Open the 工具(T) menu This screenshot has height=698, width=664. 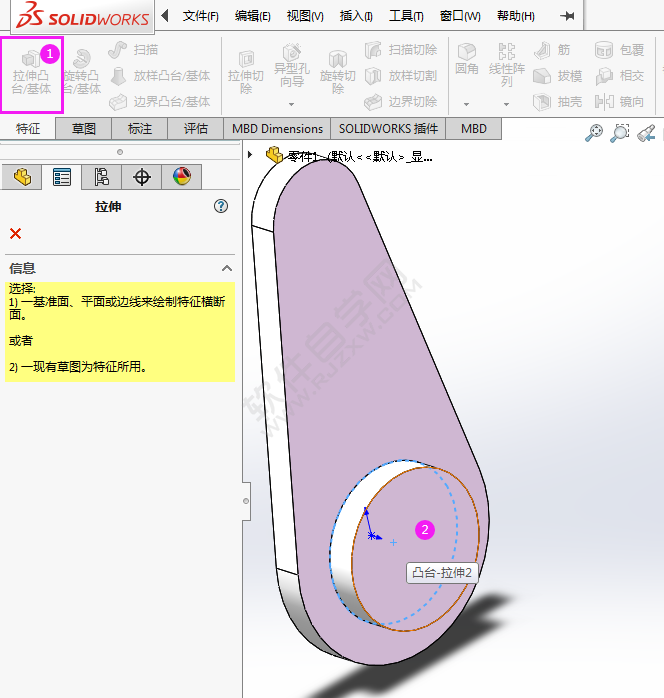pyautogui.click(x=406, y=16)
